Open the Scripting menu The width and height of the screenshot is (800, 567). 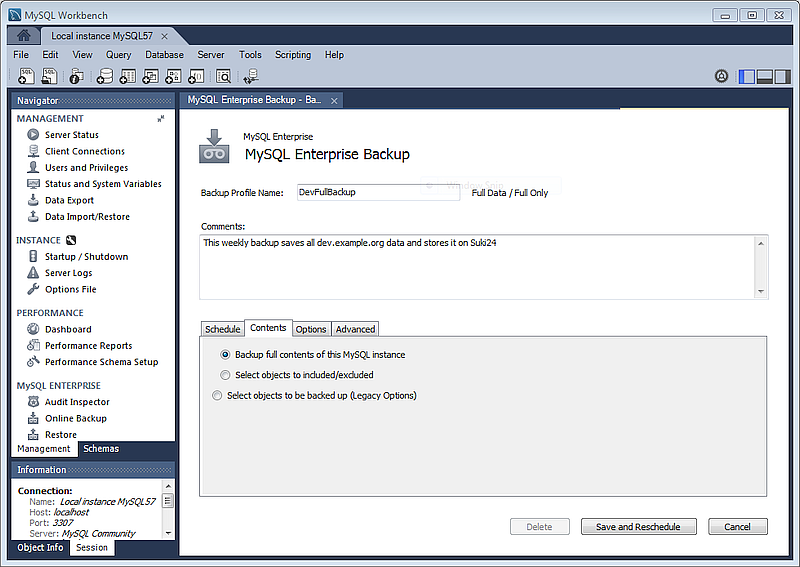click(x=293, y=55)
